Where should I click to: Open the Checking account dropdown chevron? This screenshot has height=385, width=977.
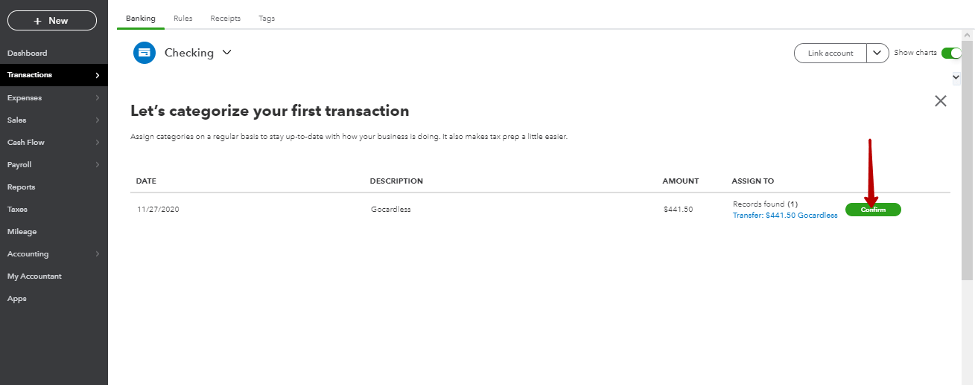tap(227, 53)
